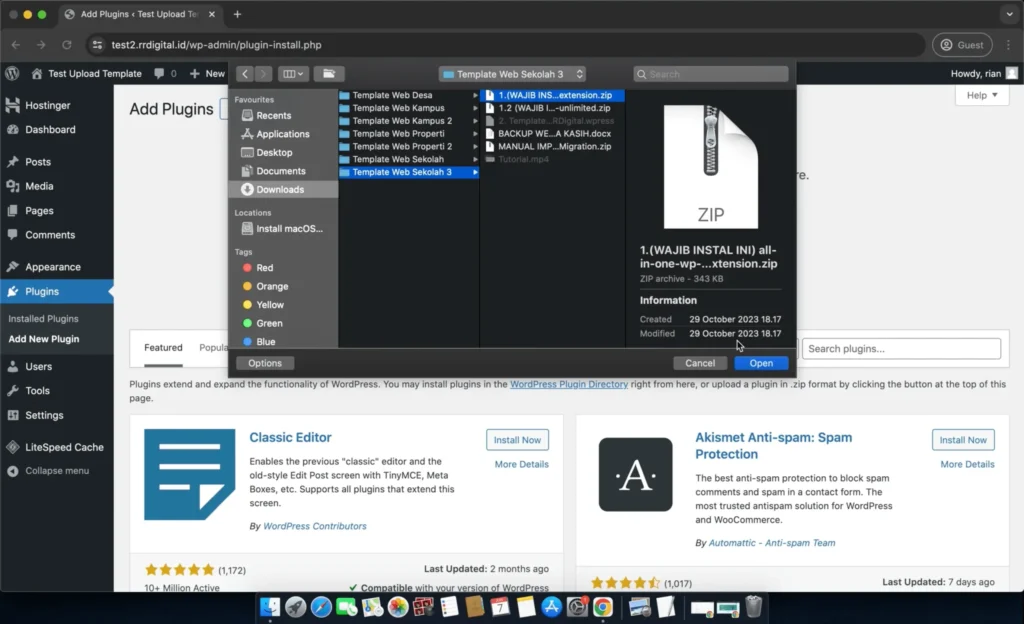Click Install Now for Classic Editor
This screenshot has height=624, width=1024.
click(516, 440)
